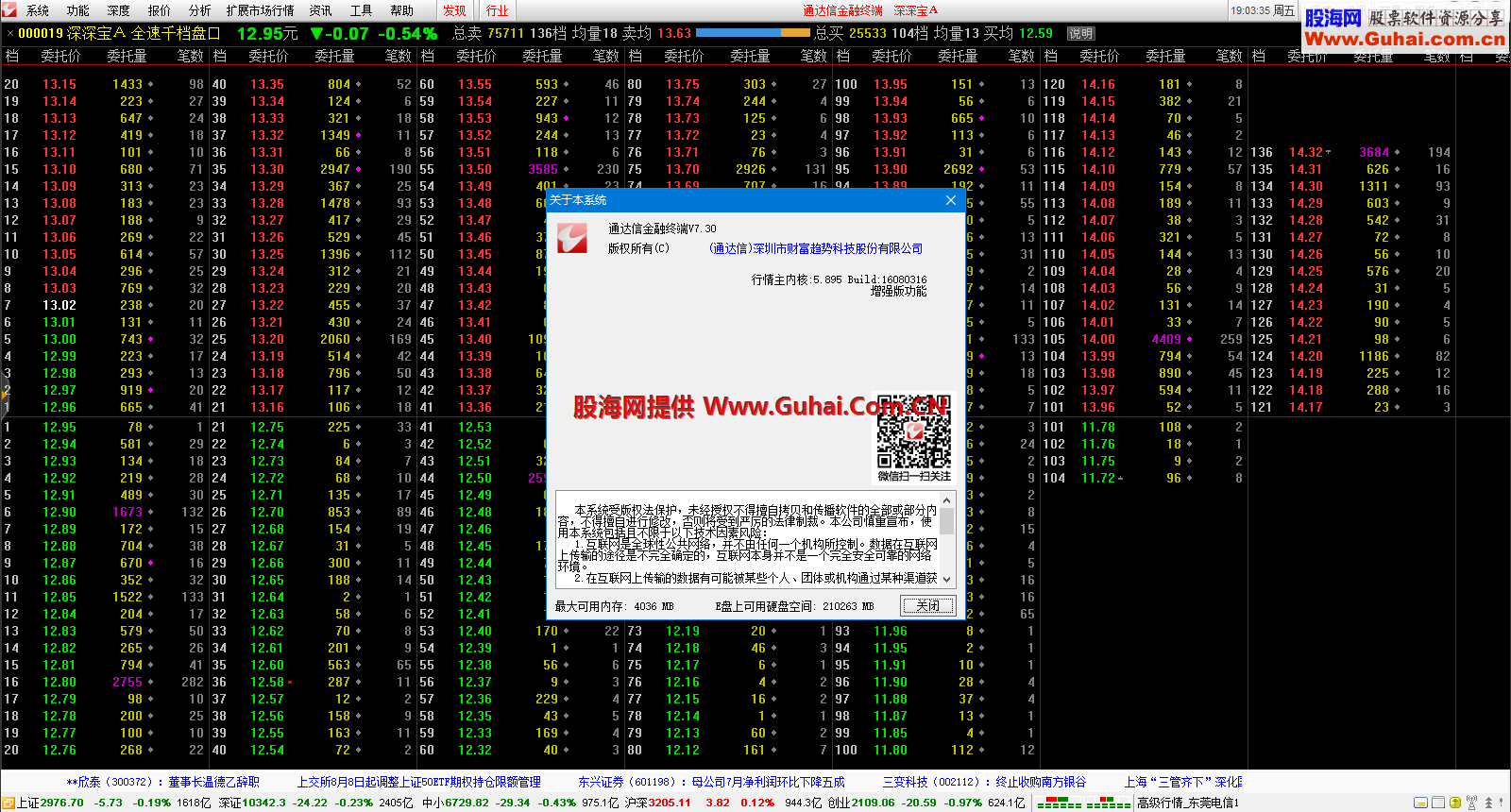Click the sell price 13.15 at level 20
The image size is (1511, 812).
tap(59, 84)
